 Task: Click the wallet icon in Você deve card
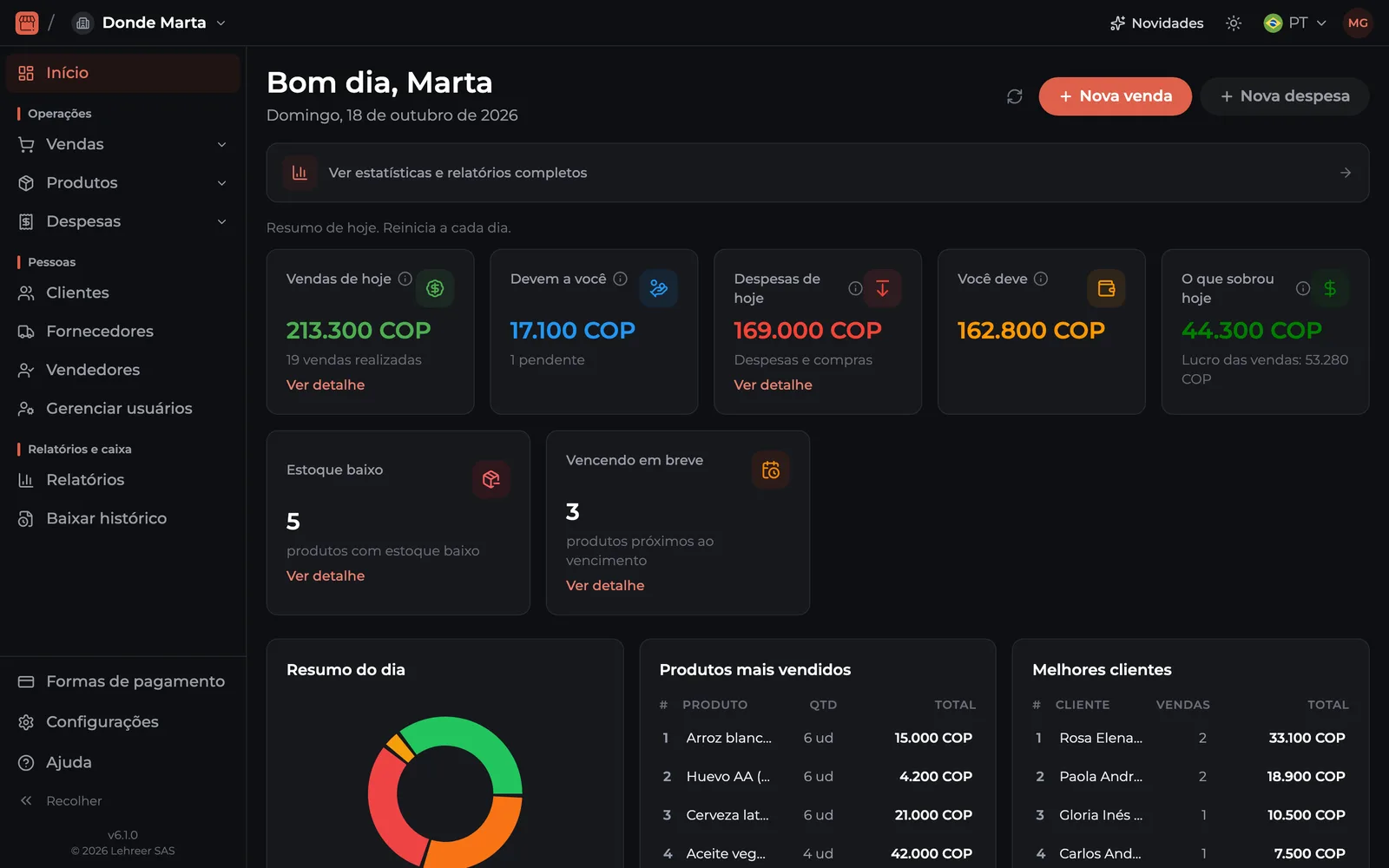[x=1106, y=288]
